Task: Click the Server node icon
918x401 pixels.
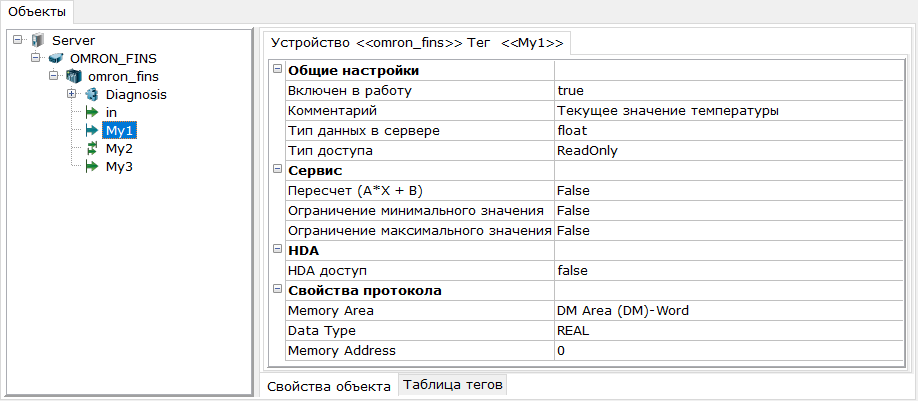Action: pos(38,40)
